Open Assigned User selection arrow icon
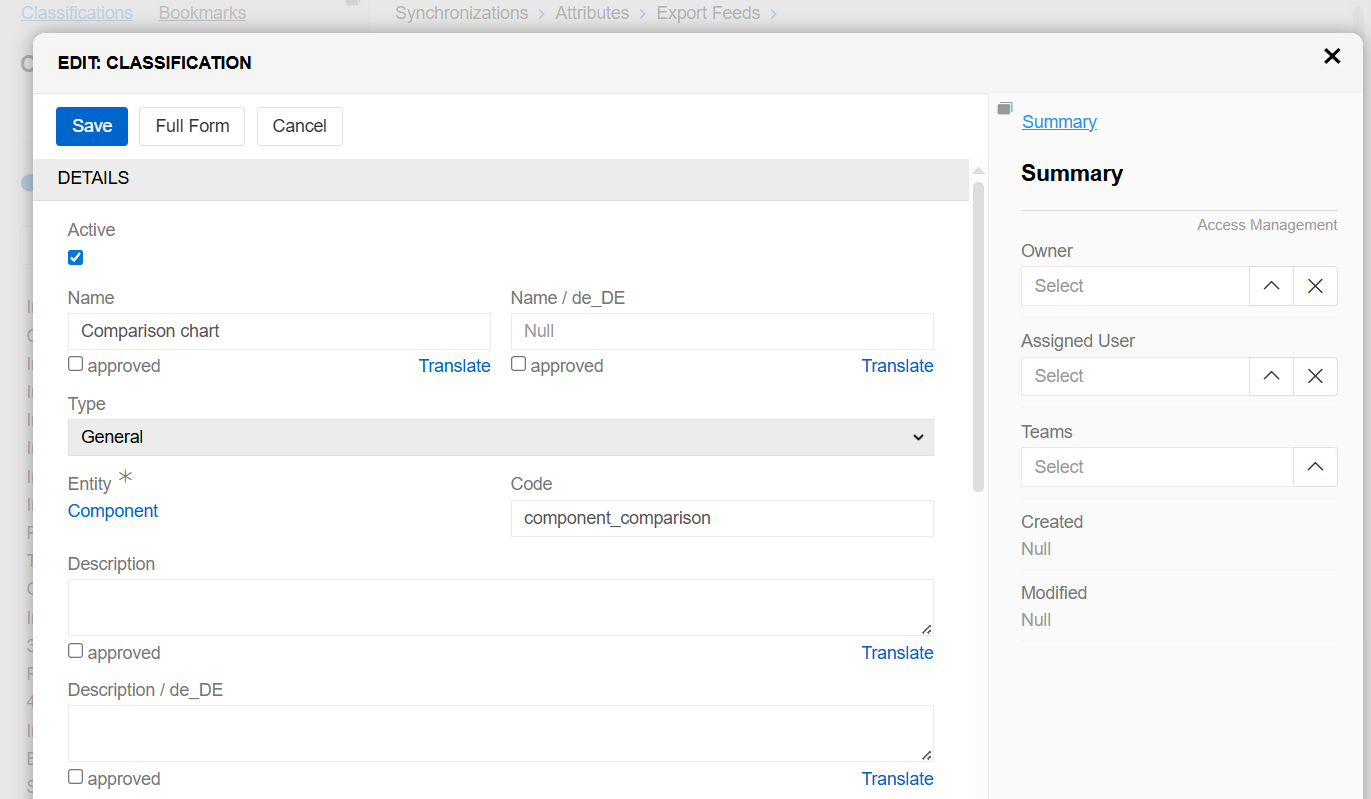This screenshot has height=799, width=1371. (1271, 377)
